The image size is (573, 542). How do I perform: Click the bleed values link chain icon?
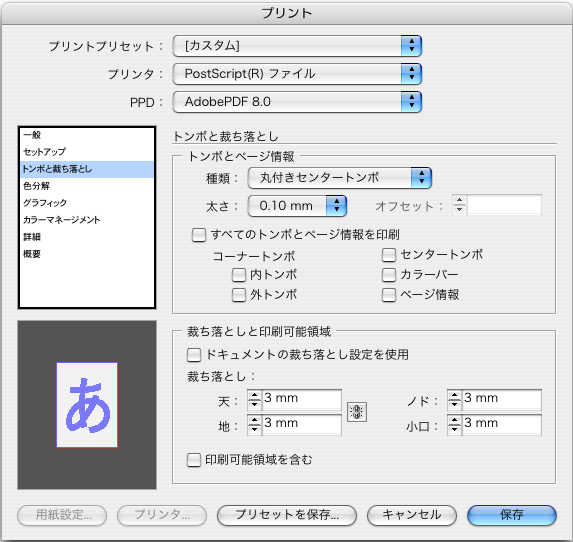click(357, 412)
